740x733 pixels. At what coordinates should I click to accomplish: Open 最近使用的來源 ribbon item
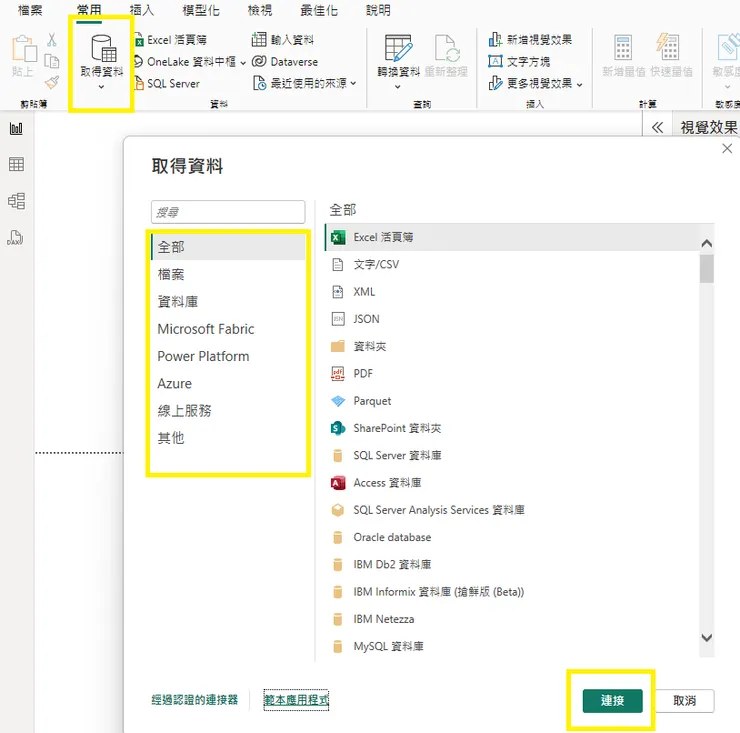(x=304, y=84)
